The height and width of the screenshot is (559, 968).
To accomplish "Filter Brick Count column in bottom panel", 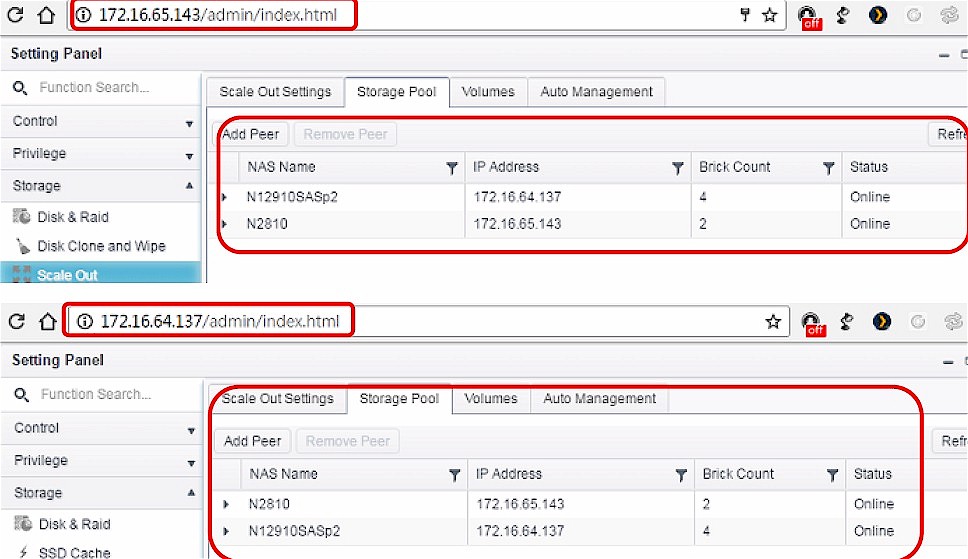I will point(832,474).
